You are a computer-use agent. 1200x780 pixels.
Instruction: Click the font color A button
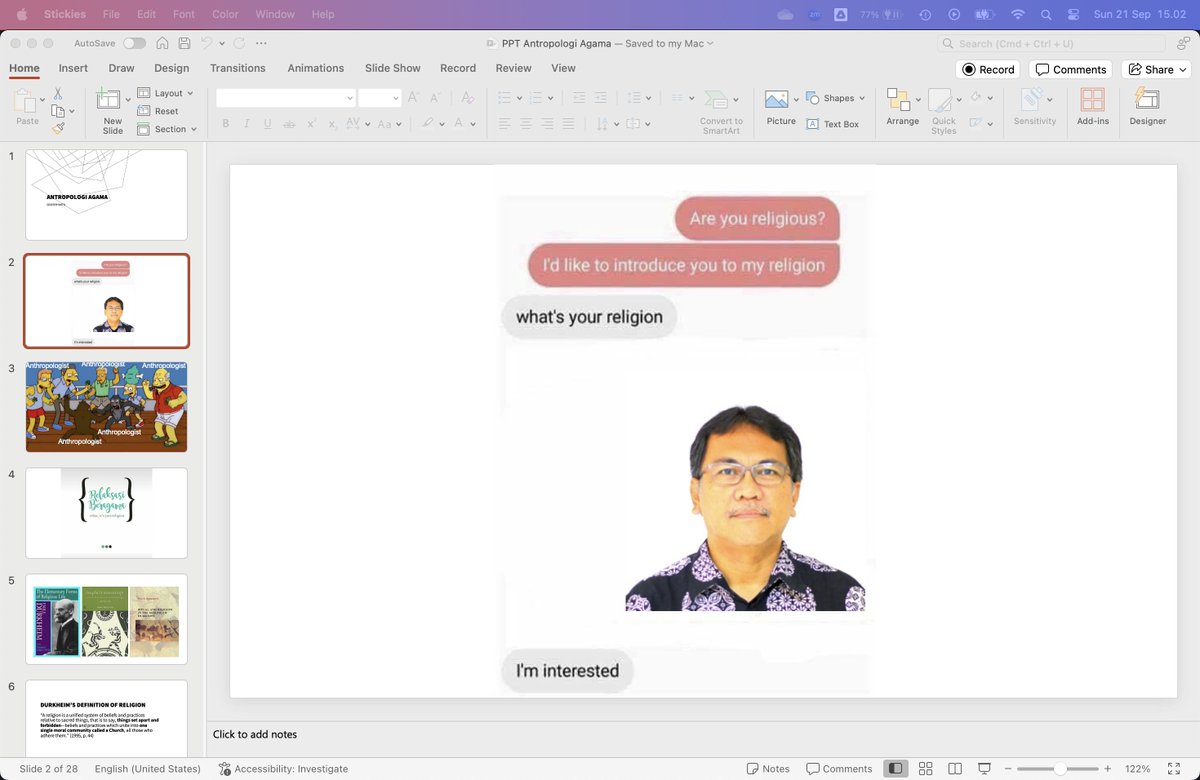tap(459, 123)
